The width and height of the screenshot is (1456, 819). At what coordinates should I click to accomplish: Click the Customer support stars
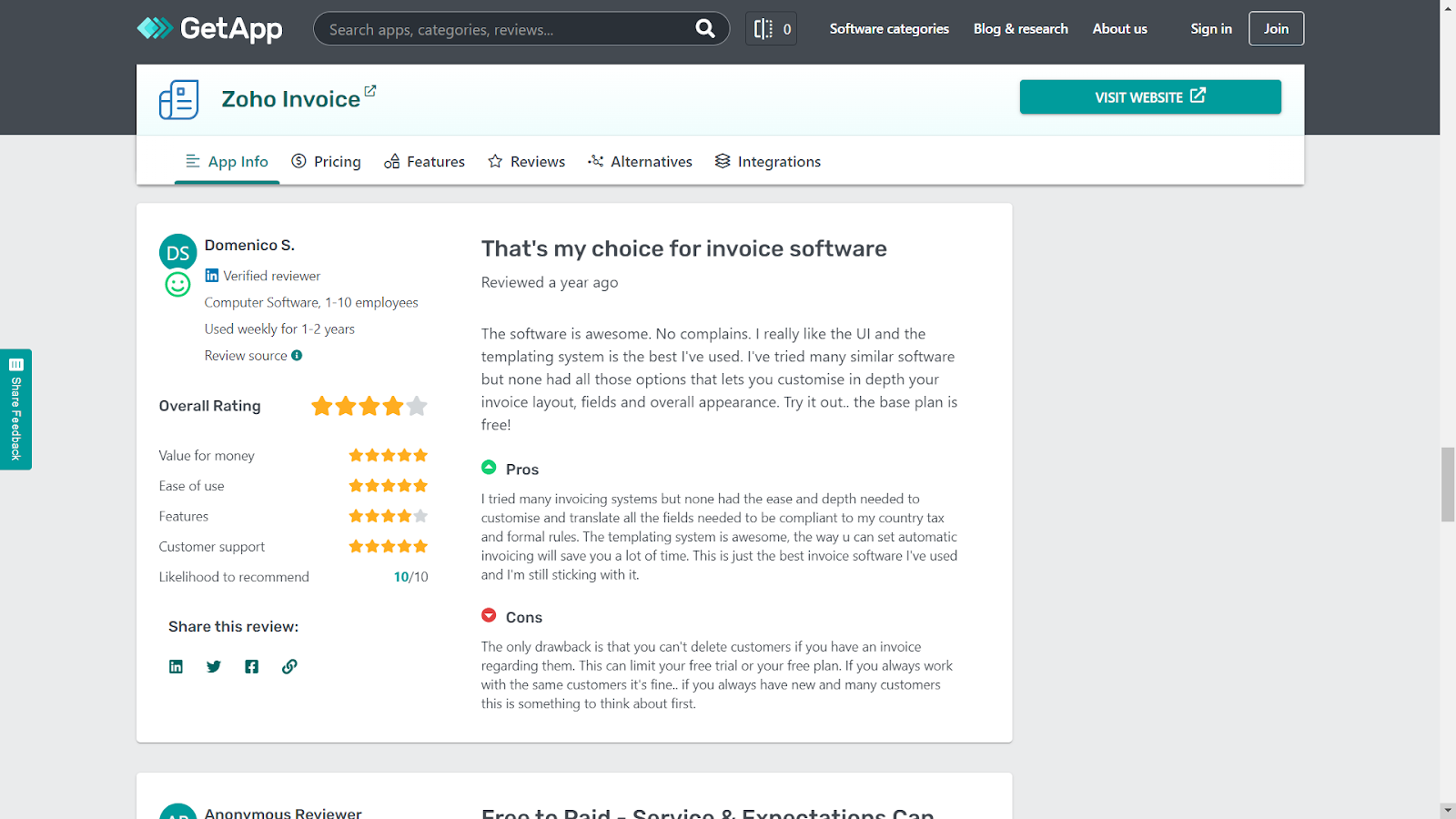pyautogui.click(x=389, y=547)
